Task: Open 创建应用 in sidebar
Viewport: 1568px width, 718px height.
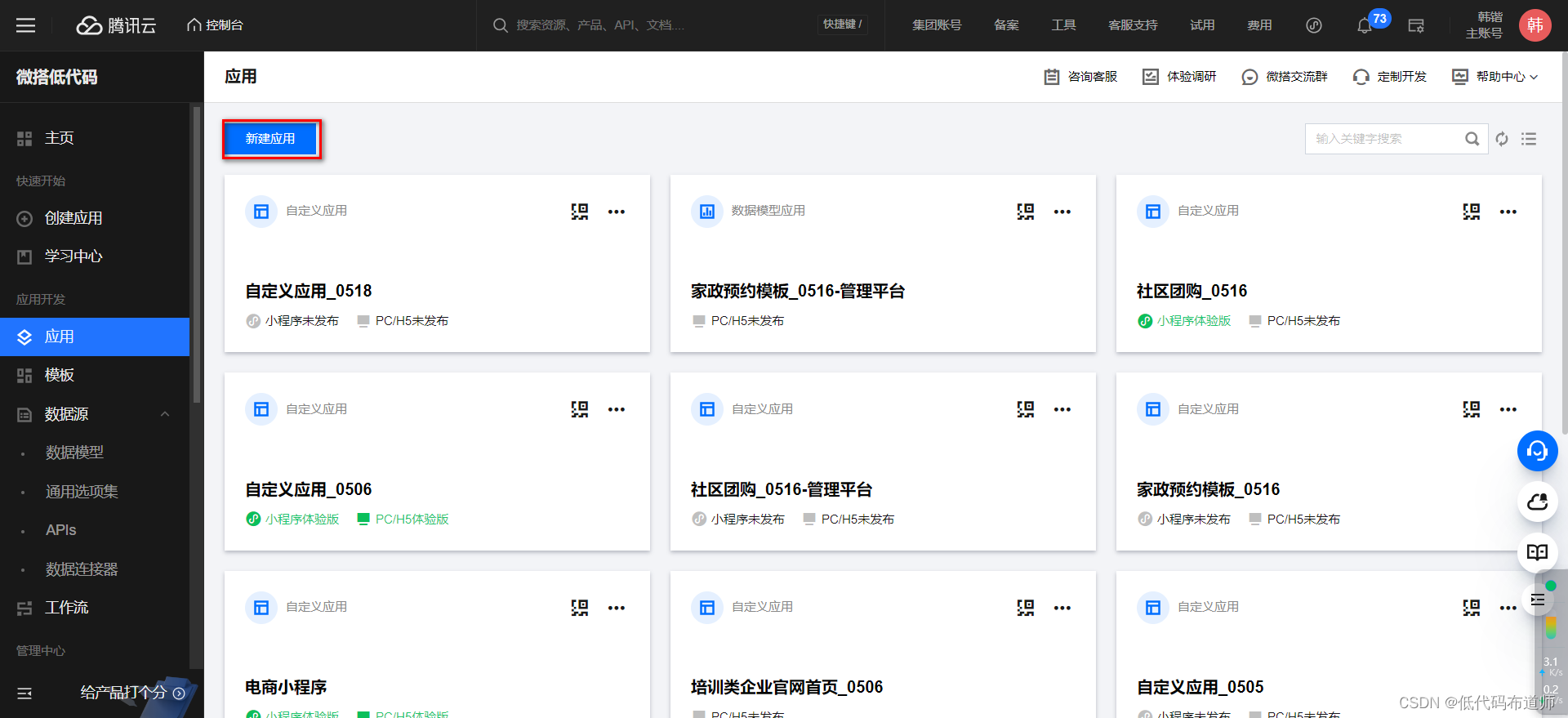Action: [95, 218]
